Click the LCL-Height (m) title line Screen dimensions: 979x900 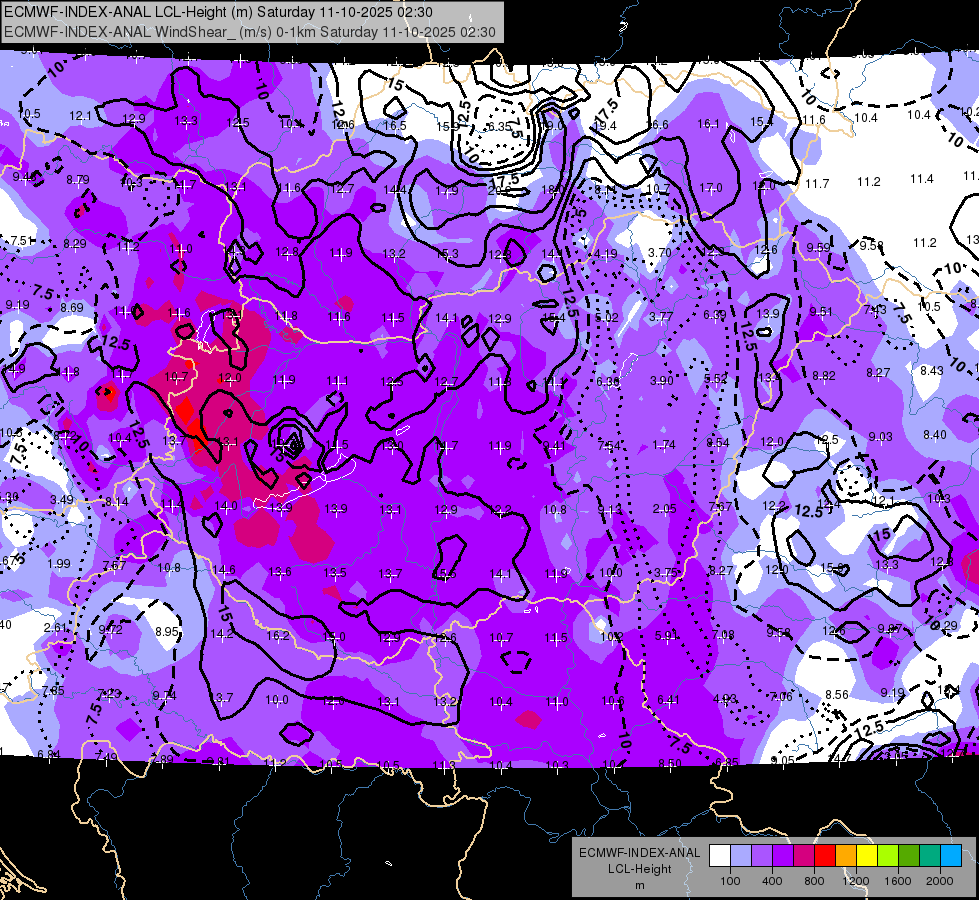click(x=219, y=12)
